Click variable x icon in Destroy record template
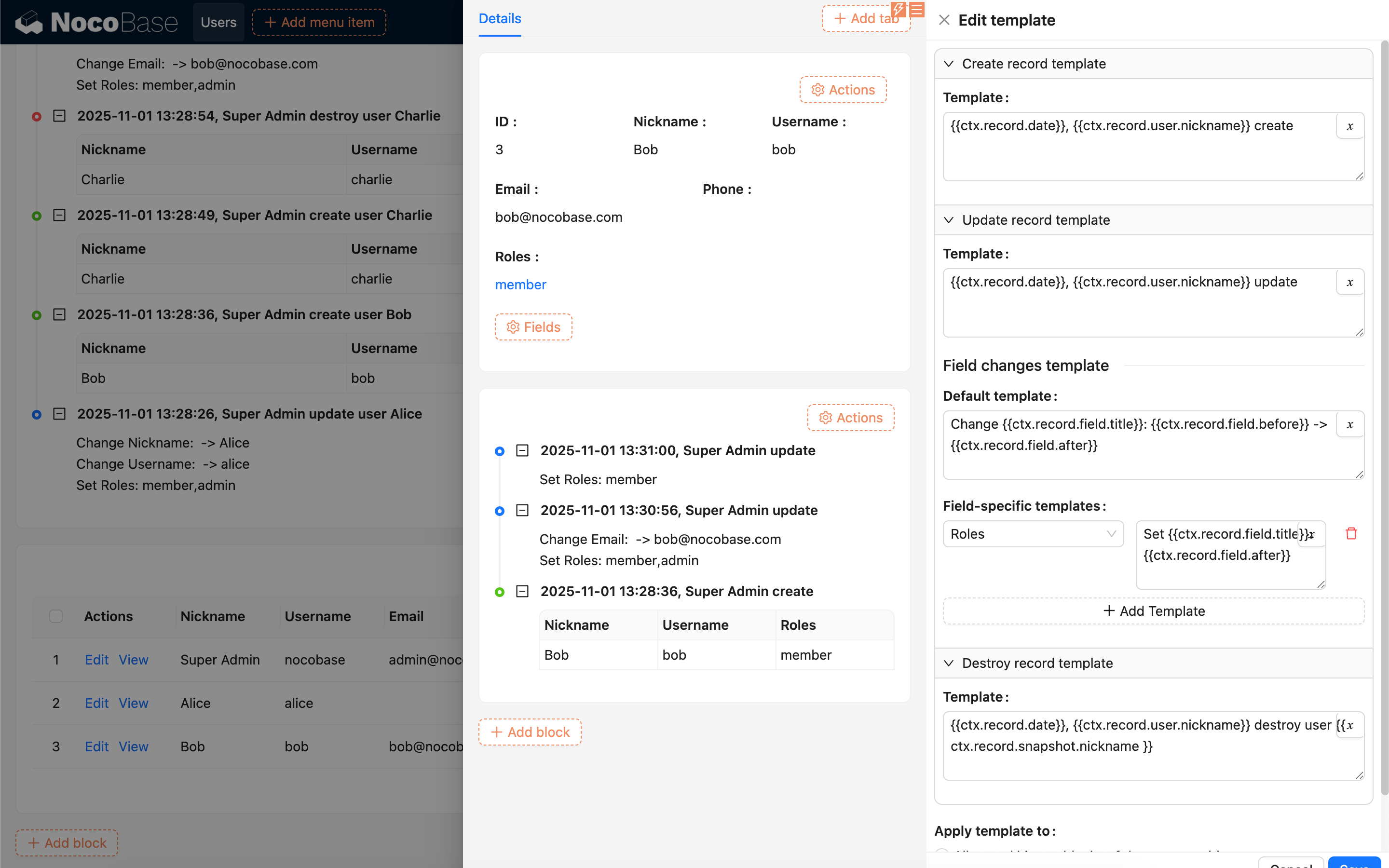 pos(1349,726)
